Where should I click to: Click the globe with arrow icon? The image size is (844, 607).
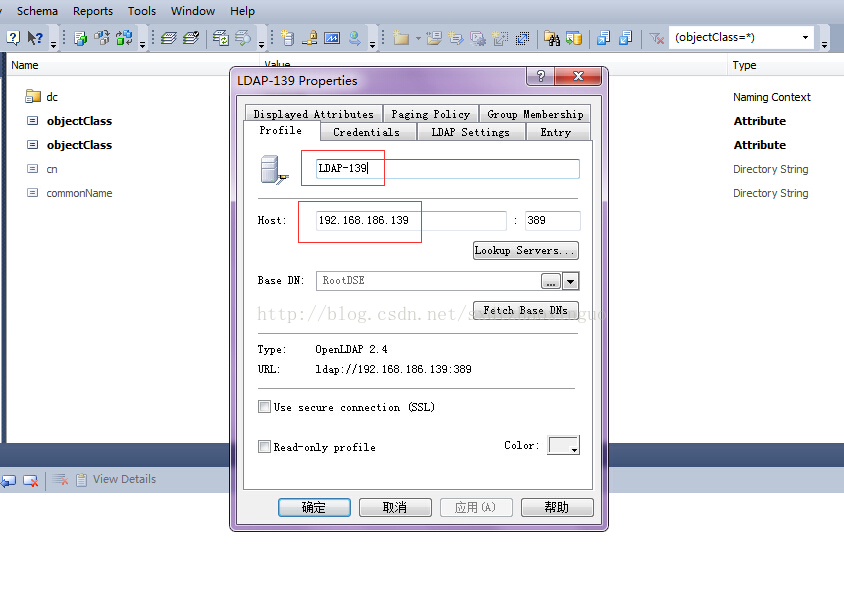point(354,38)
